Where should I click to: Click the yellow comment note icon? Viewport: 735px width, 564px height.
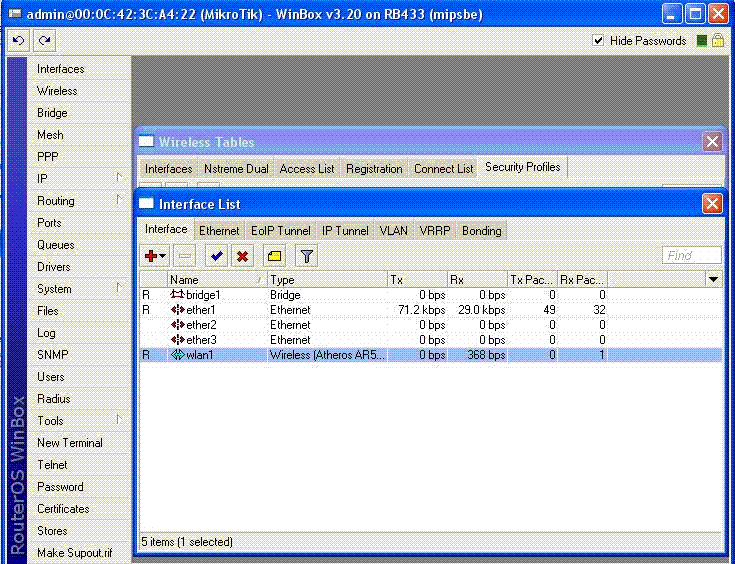click(274, 256)
